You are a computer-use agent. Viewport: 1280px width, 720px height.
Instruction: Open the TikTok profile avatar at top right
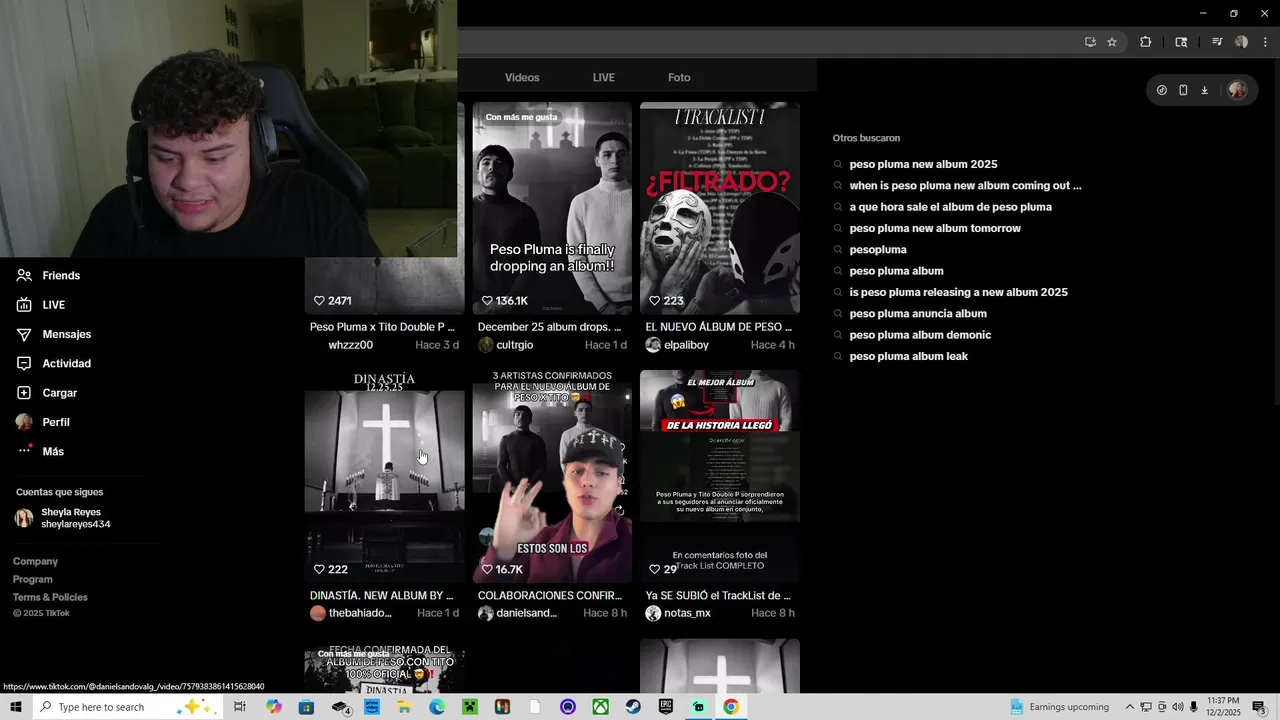[1237, 90]
